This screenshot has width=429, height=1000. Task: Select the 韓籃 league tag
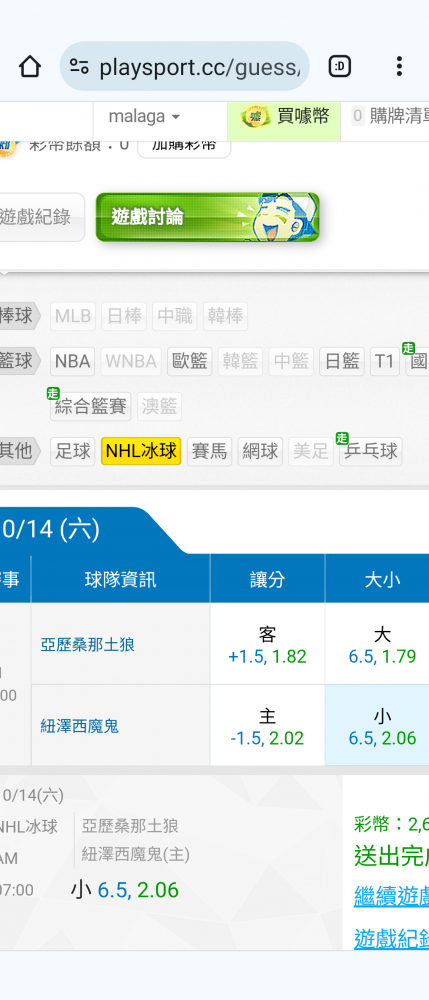click(x=240, y=362)
